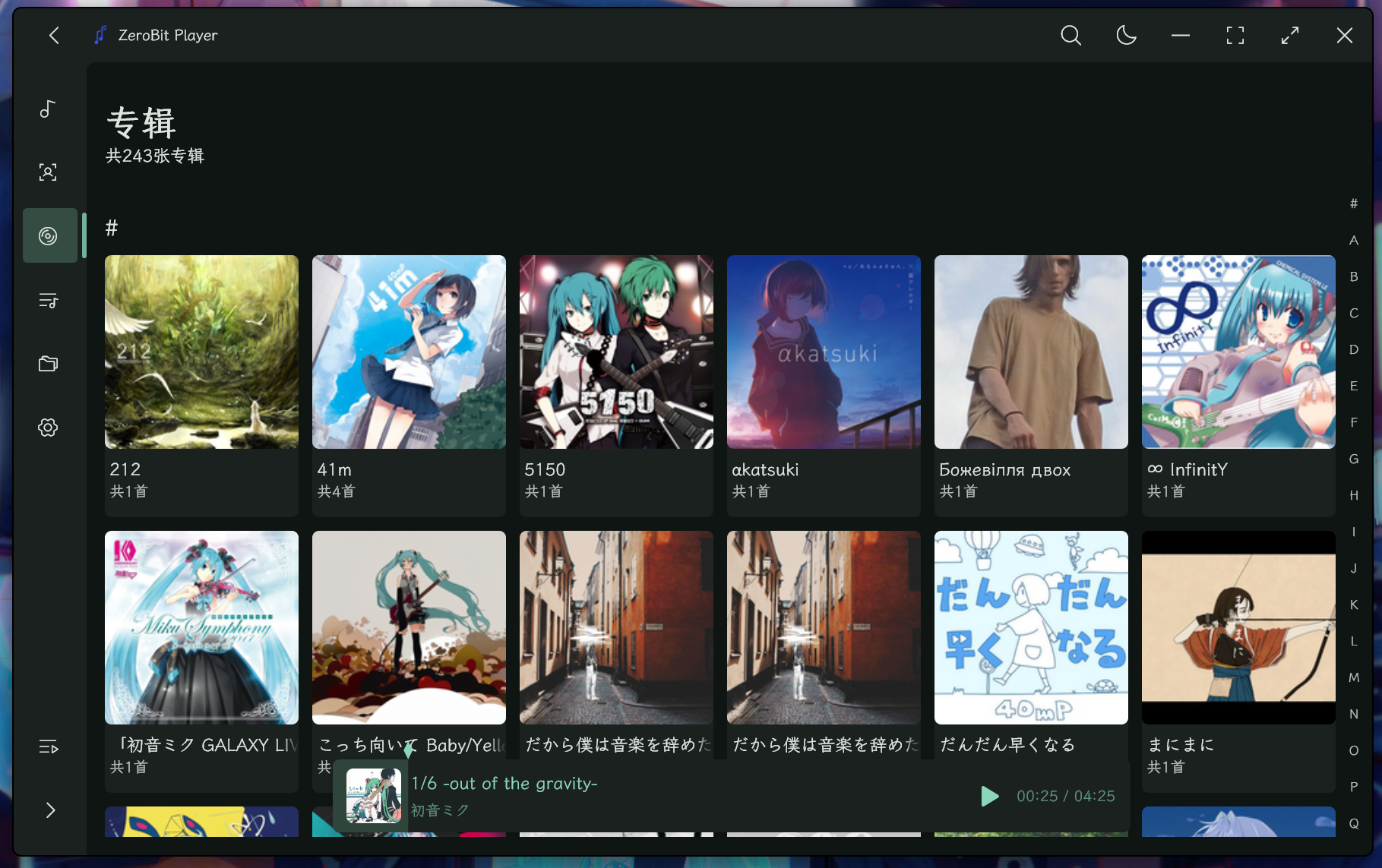Open the Божевілля двох album cover
This screenshot has width=1382, height=868.
[x=1031, y=352]
